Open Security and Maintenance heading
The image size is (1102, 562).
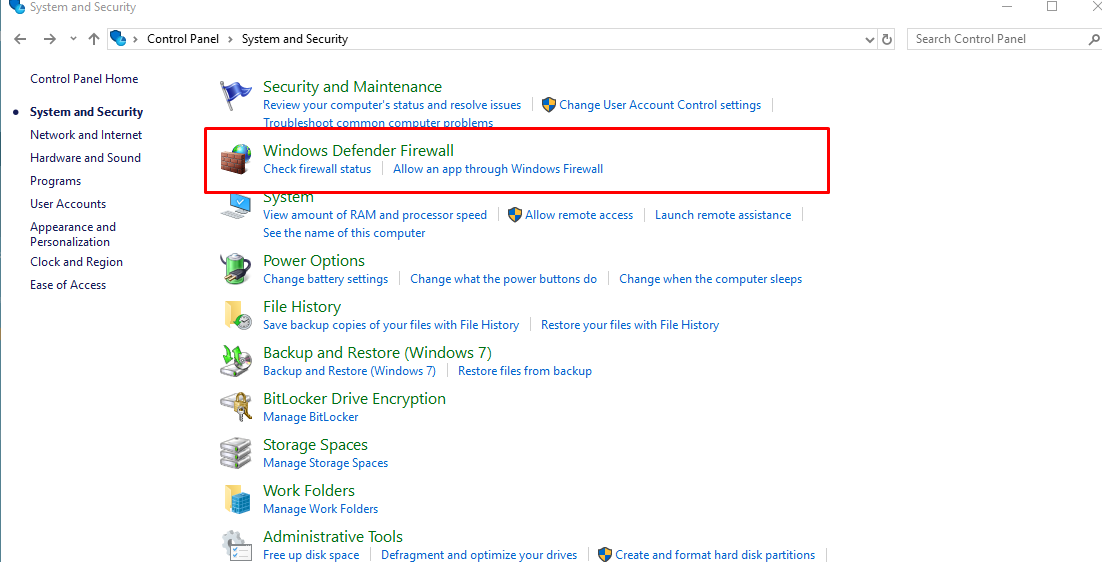[352, 86]
